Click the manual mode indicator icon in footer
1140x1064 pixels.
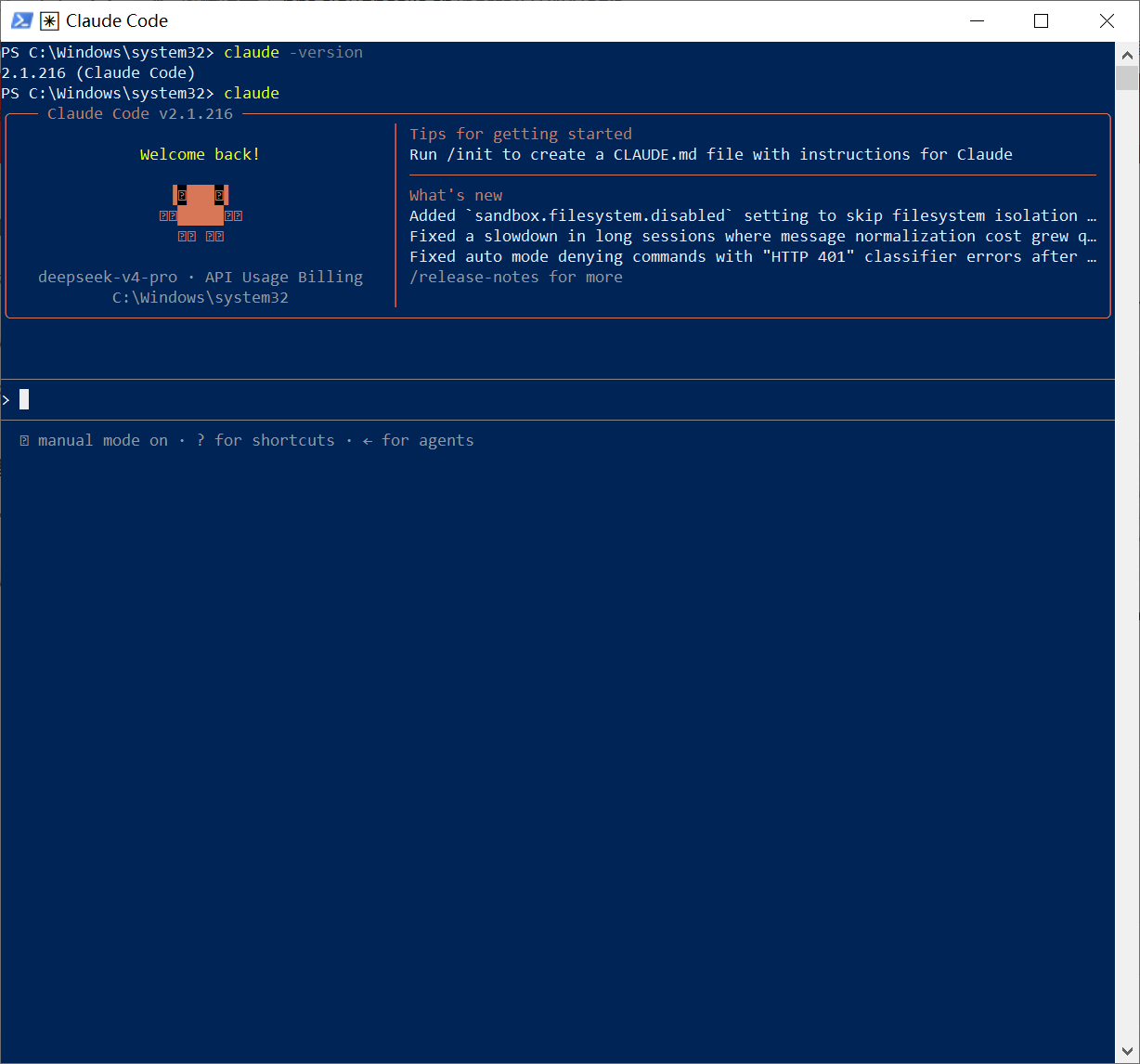(x=24, y=441)
